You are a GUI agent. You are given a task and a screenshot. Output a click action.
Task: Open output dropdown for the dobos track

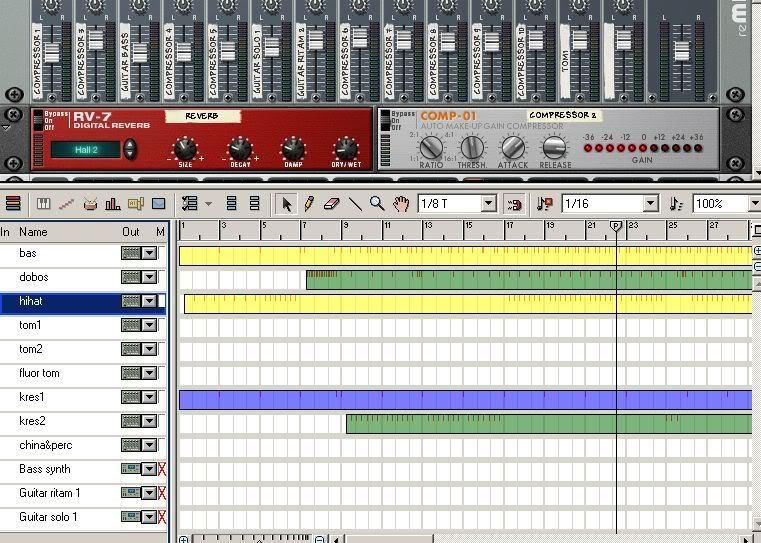click(149, 277)
